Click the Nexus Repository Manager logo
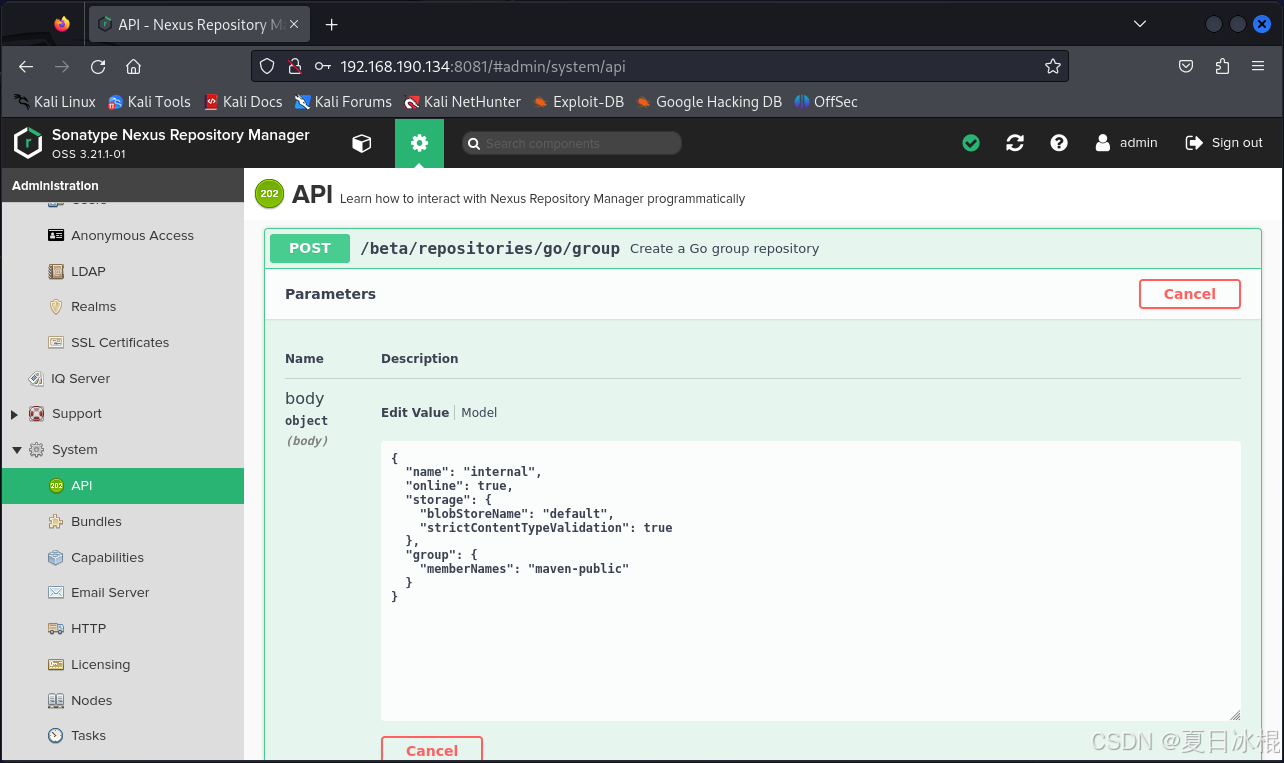Viewport: 1284px width, 763px height. point(28,143)
